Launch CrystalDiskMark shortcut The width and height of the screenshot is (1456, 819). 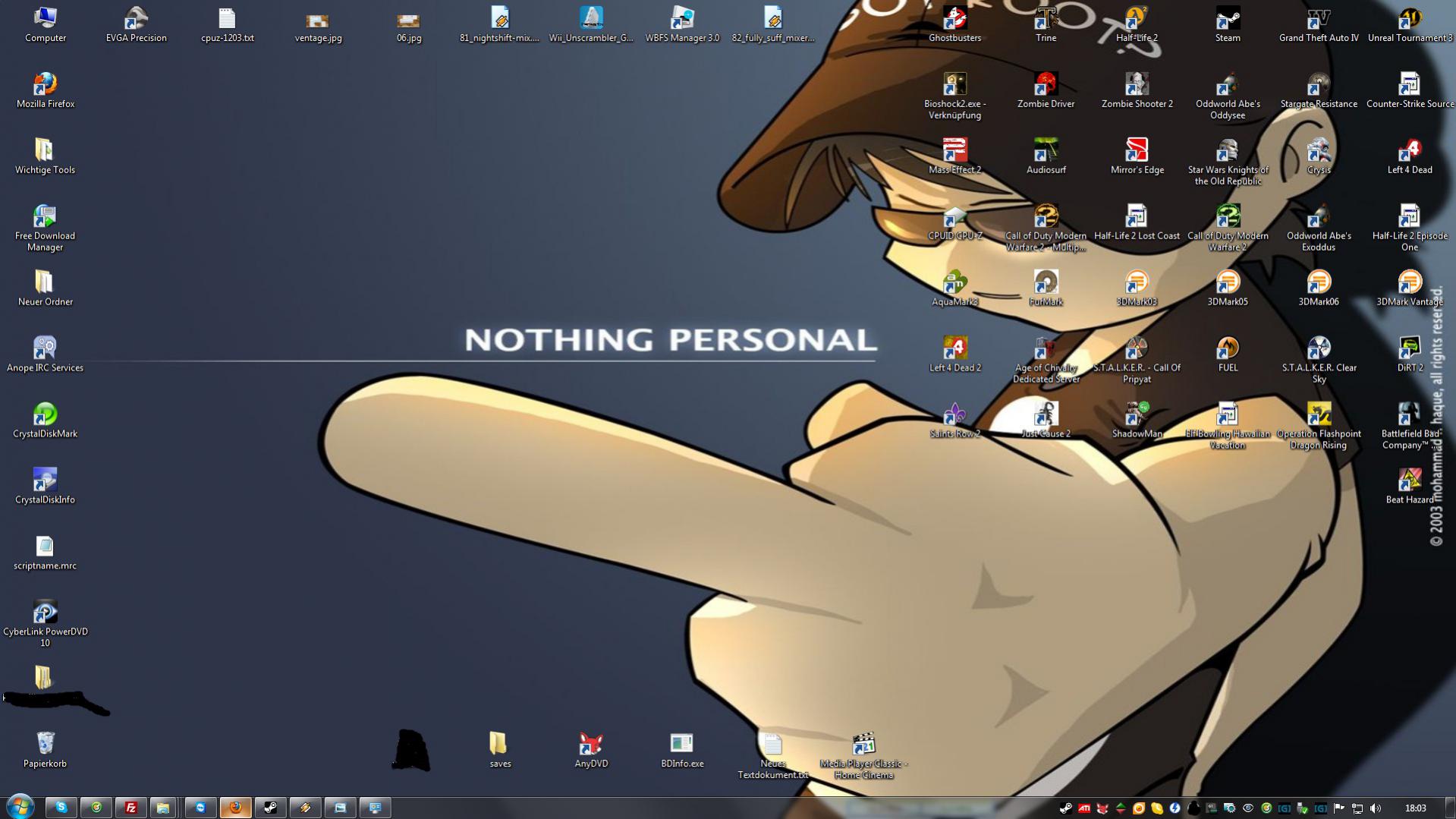[x=45, y=420]
